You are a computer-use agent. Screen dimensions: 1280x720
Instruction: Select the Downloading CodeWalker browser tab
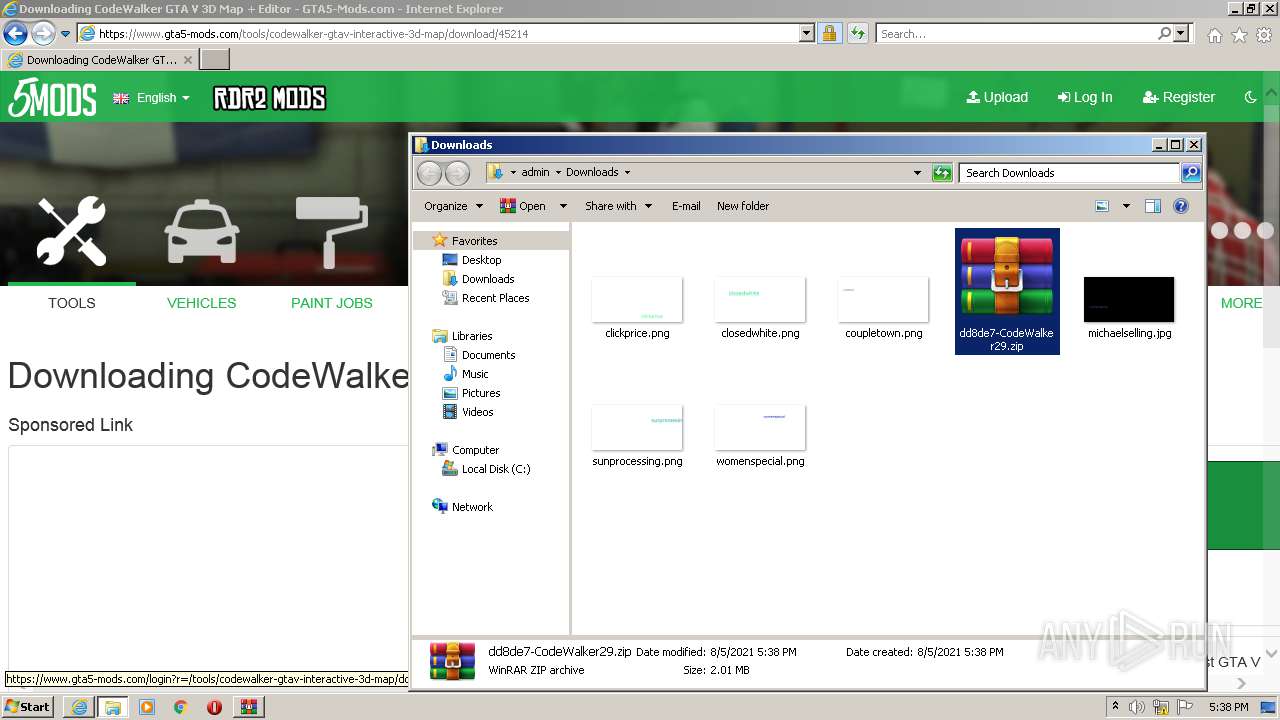click(x=100, y=60)
